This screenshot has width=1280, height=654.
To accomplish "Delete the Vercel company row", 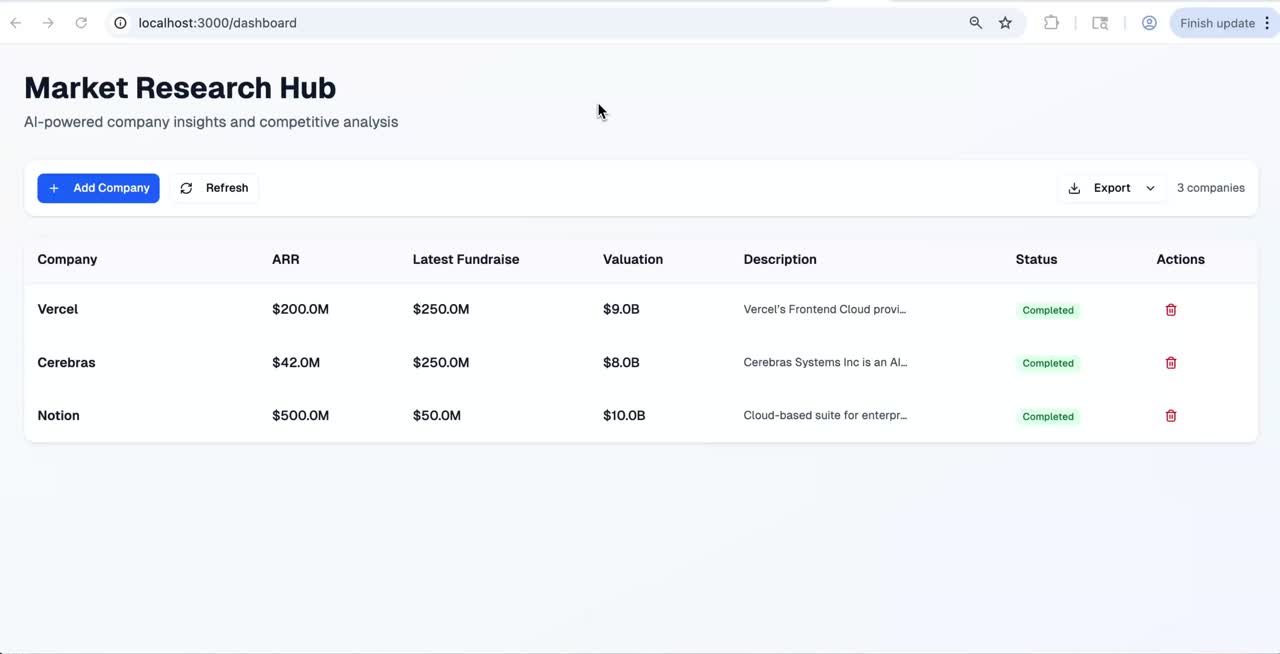I will coord(1171,310).
